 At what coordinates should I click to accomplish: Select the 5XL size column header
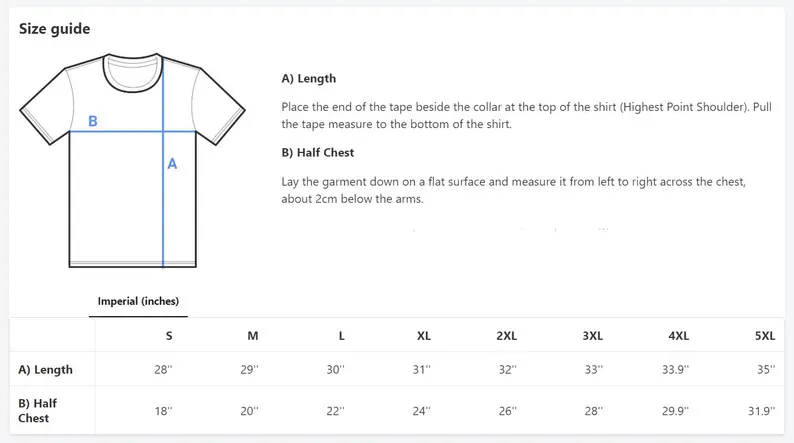(765, 336)
